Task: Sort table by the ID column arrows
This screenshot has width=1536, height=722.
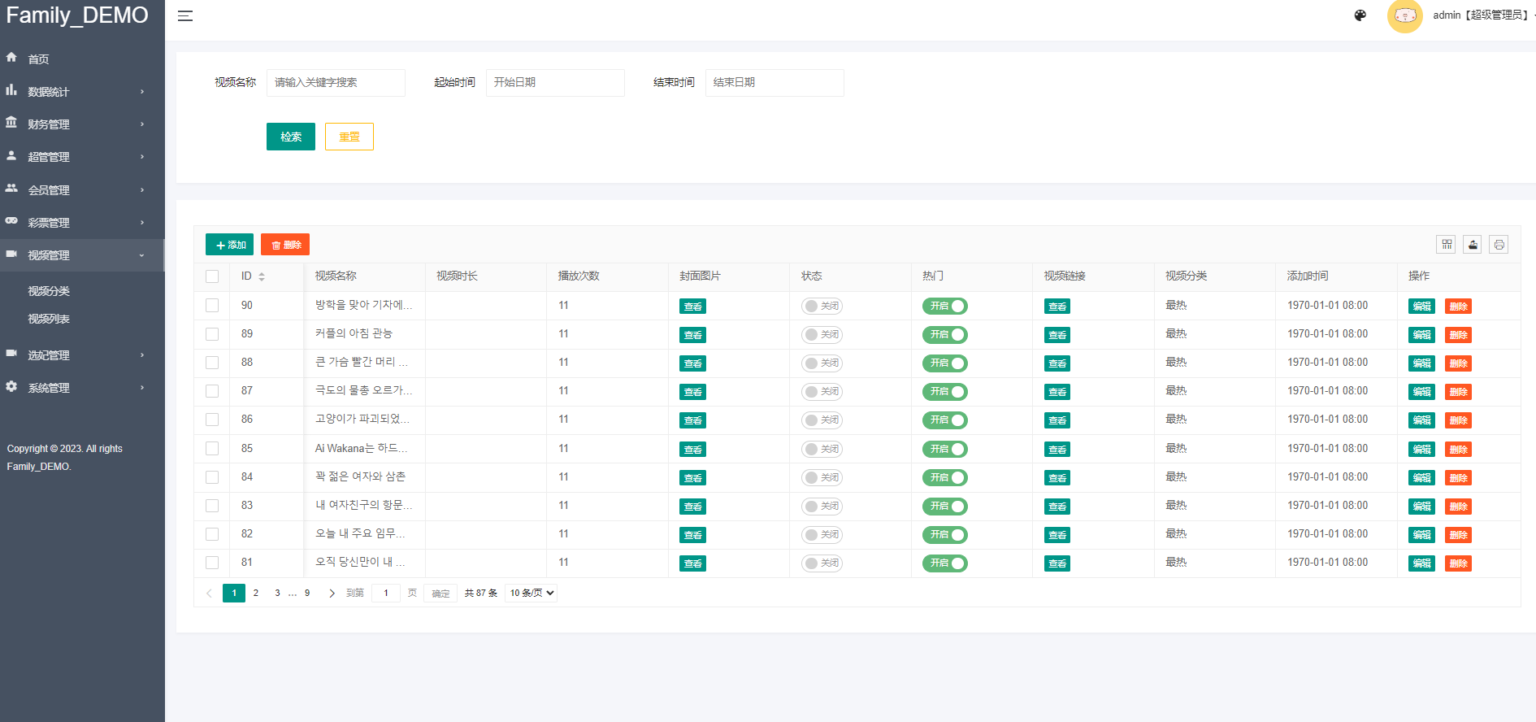Action: coord(262,277)
